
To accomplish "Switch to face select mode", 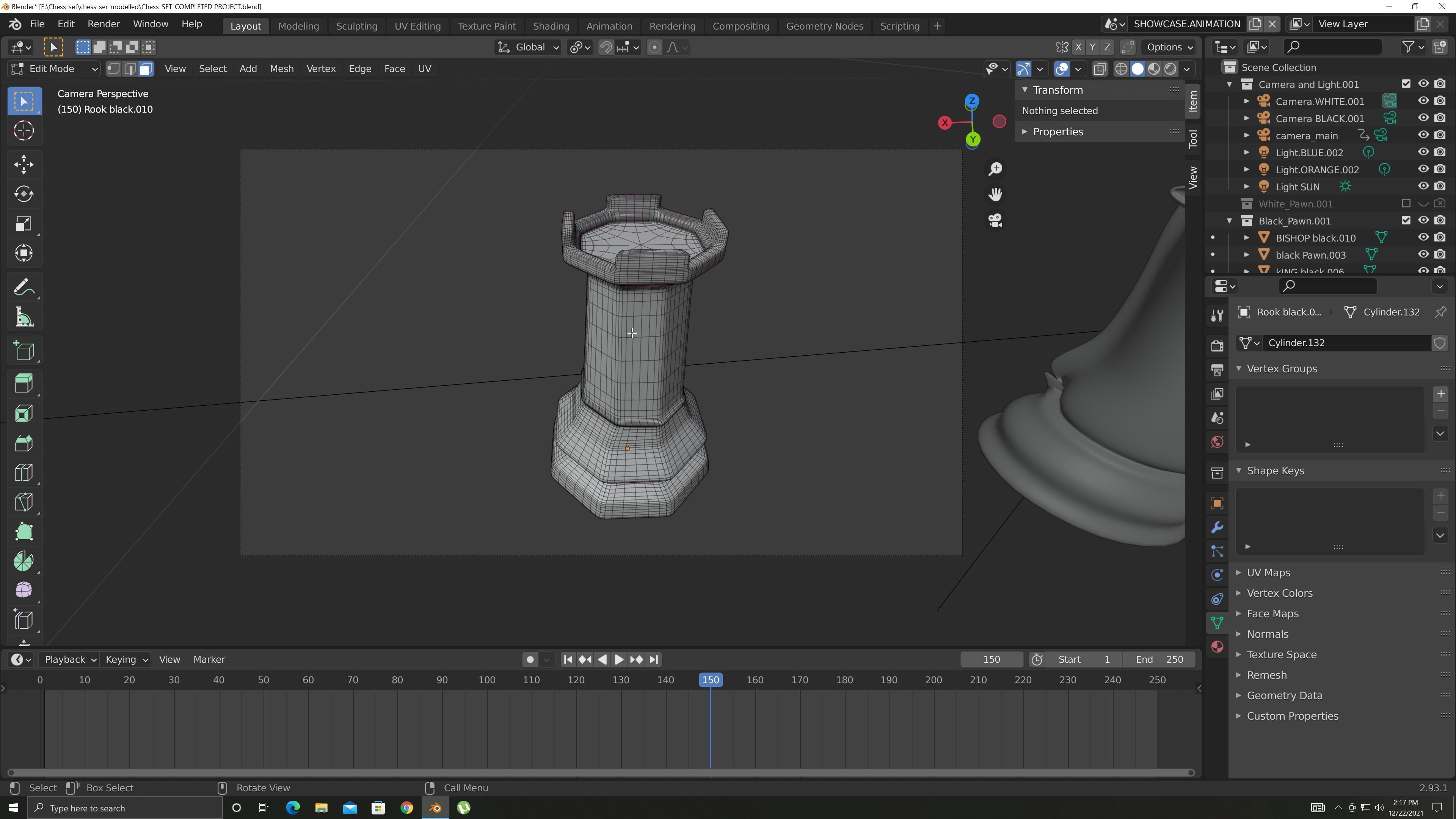I will click(x=146, y=69).
